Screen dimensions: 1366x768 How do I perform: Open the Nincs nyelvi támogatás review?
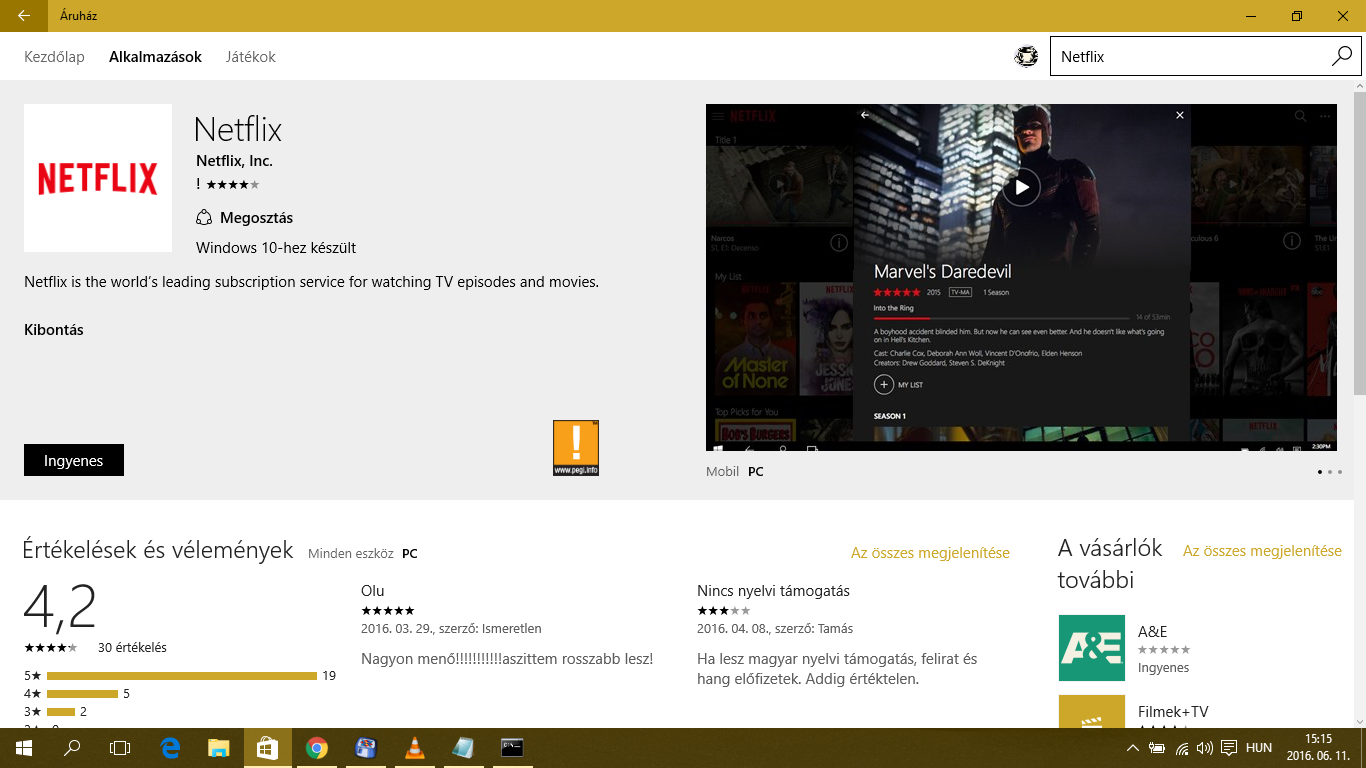click(773, 591)
